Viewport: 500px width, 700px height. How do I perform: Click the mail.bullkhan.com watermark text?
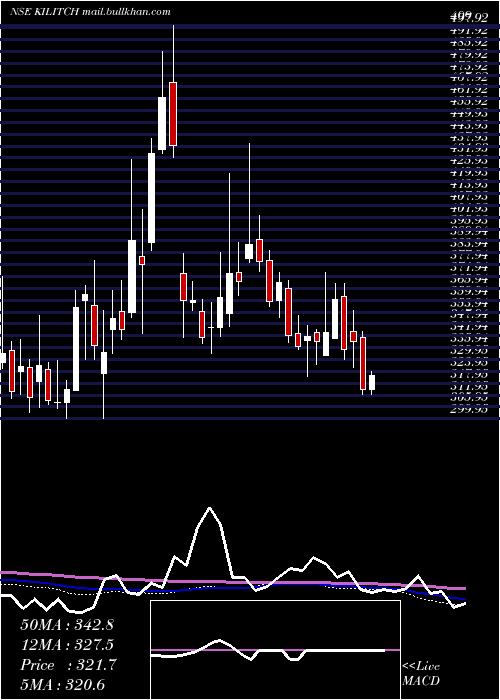(x=127, y=12)
